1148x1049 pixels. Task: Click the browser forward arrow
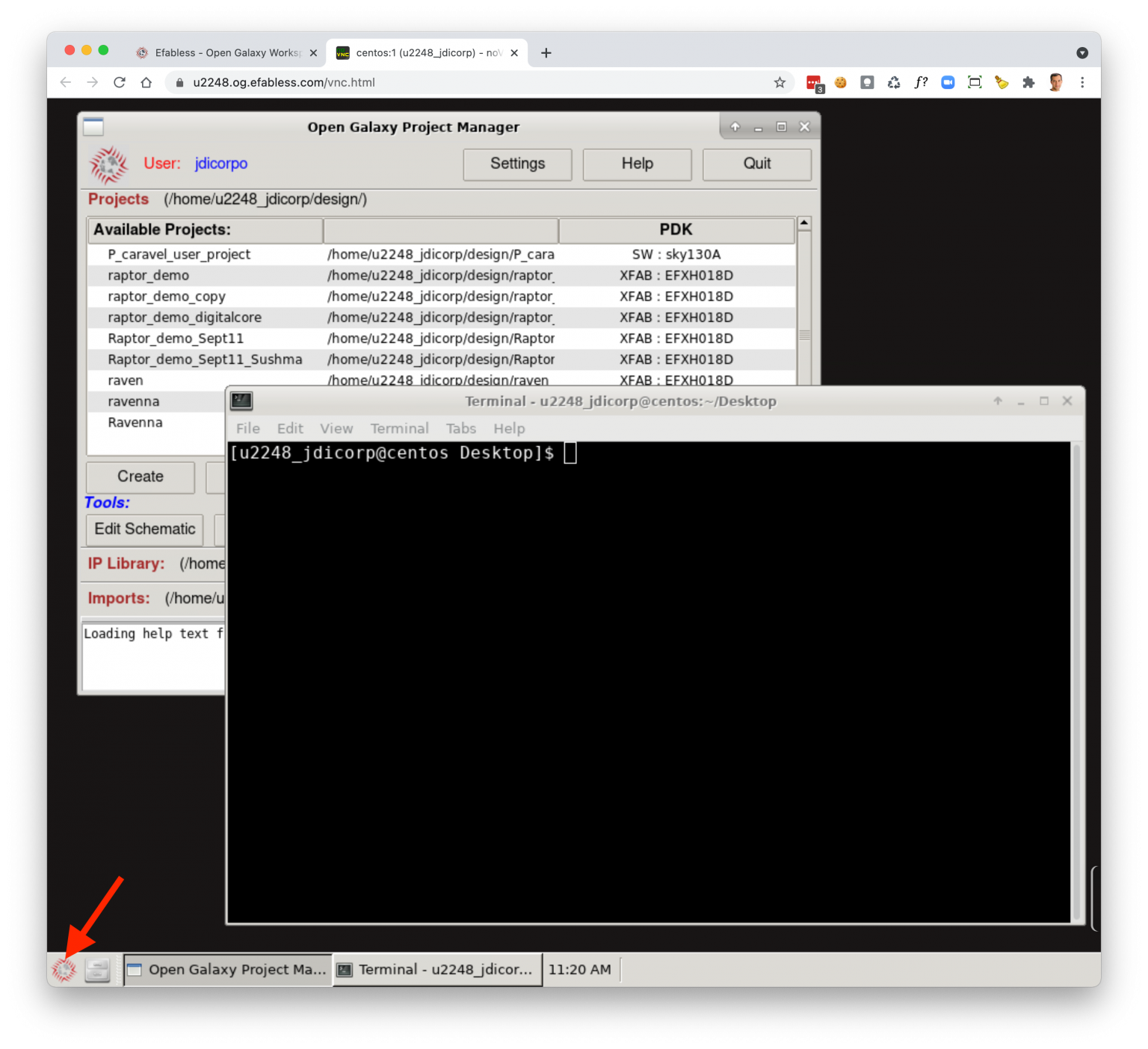pyautogui.click(x=93, y=82)
